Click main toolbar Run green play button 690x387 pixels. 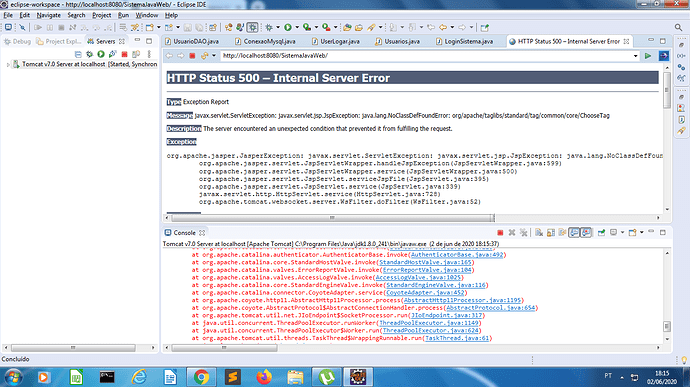(x=288, y=27)
